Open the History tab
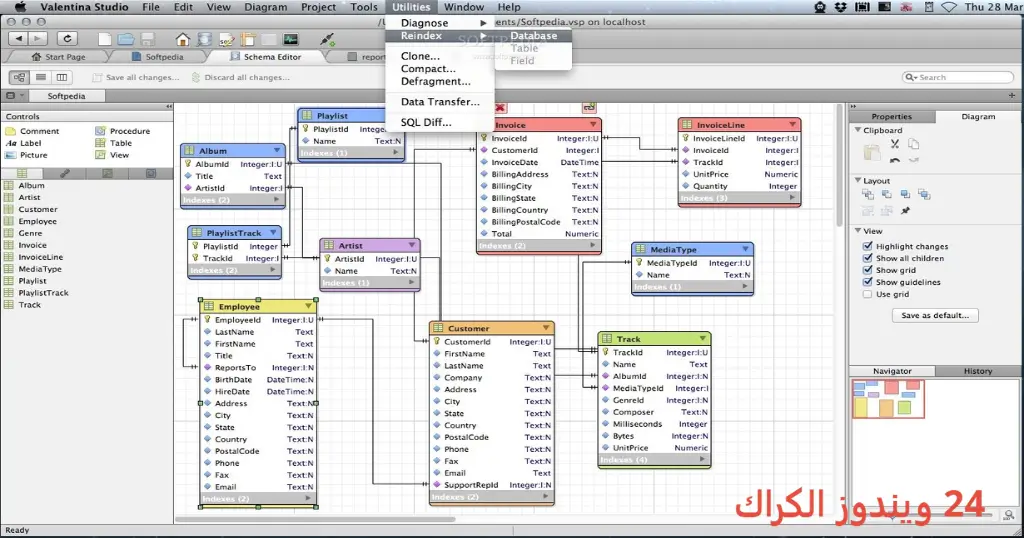The width and height of the screenshot is (1024, 538). click(978, 371)
